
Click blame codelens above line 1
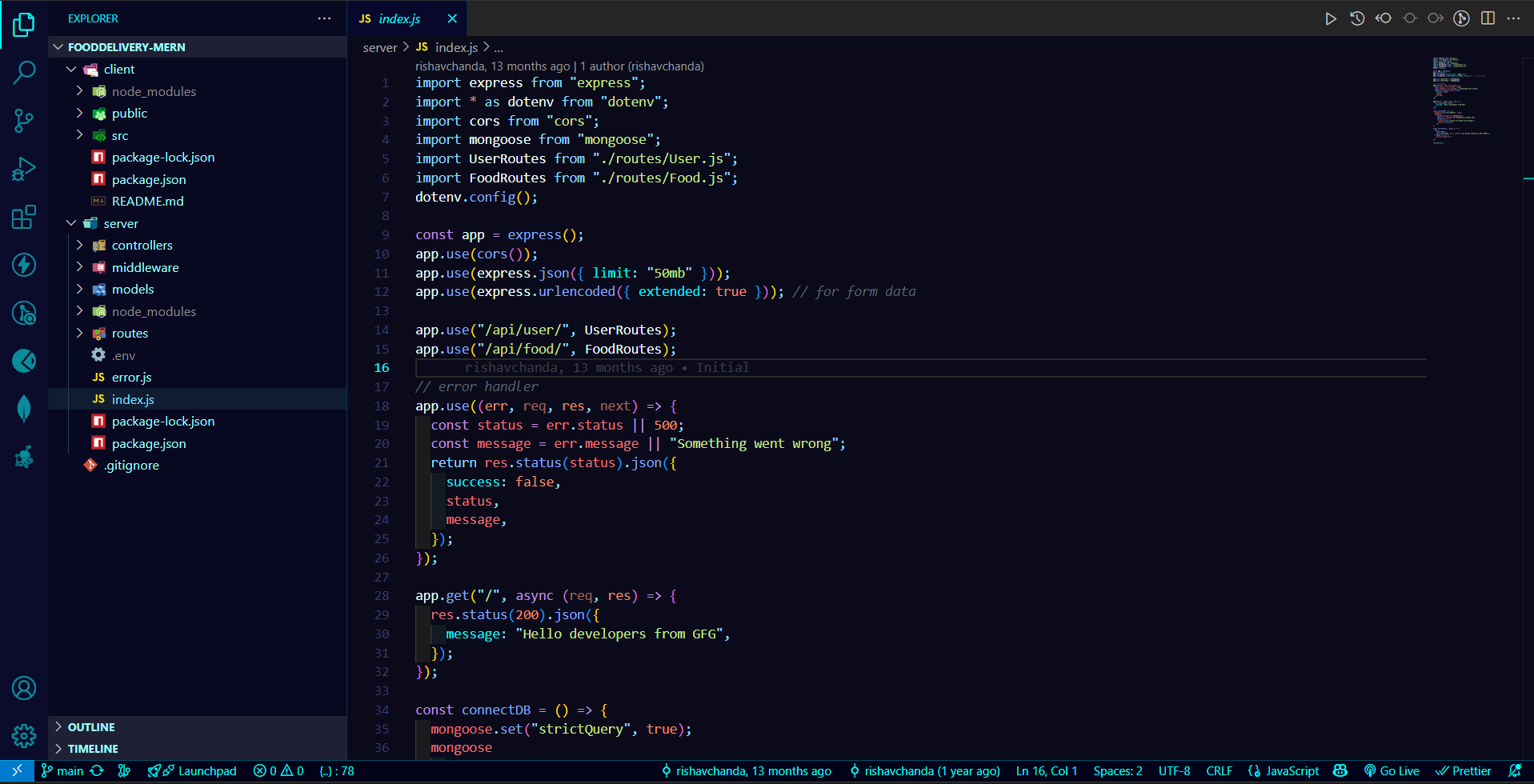point(559,66)
